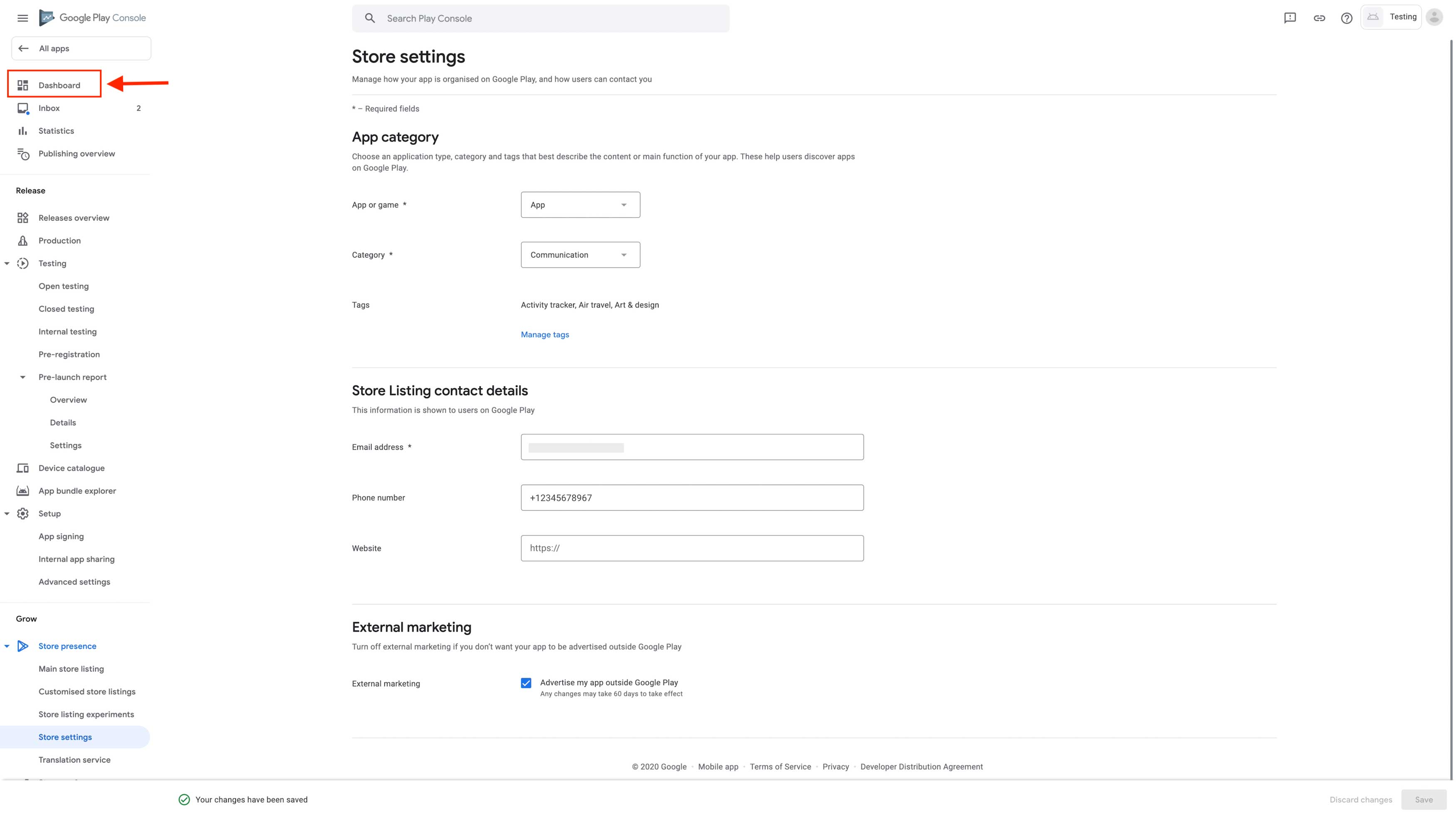Open the hamburger navigation menu icon

(x=22, y=18)
